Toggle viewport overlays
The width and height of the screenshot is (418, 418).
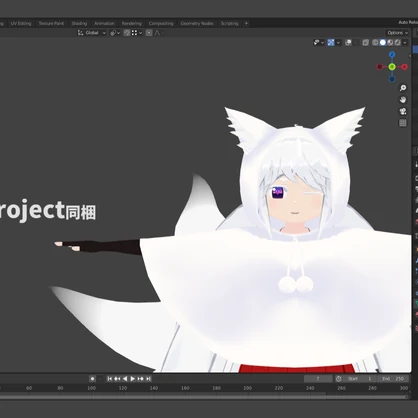(348, 42)
